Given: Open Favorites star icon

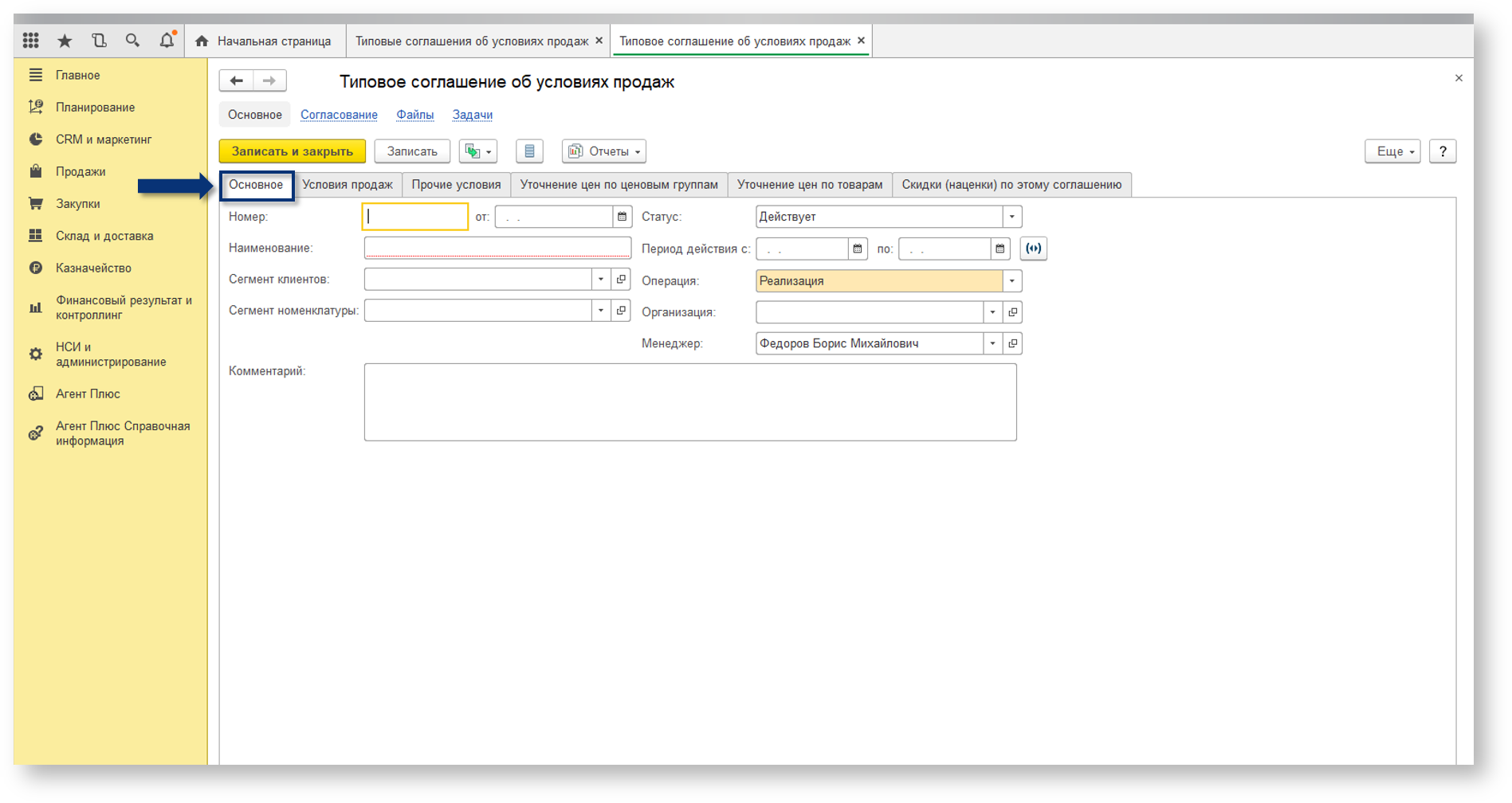Looking at the screenshot, I should tap(65, 40).
